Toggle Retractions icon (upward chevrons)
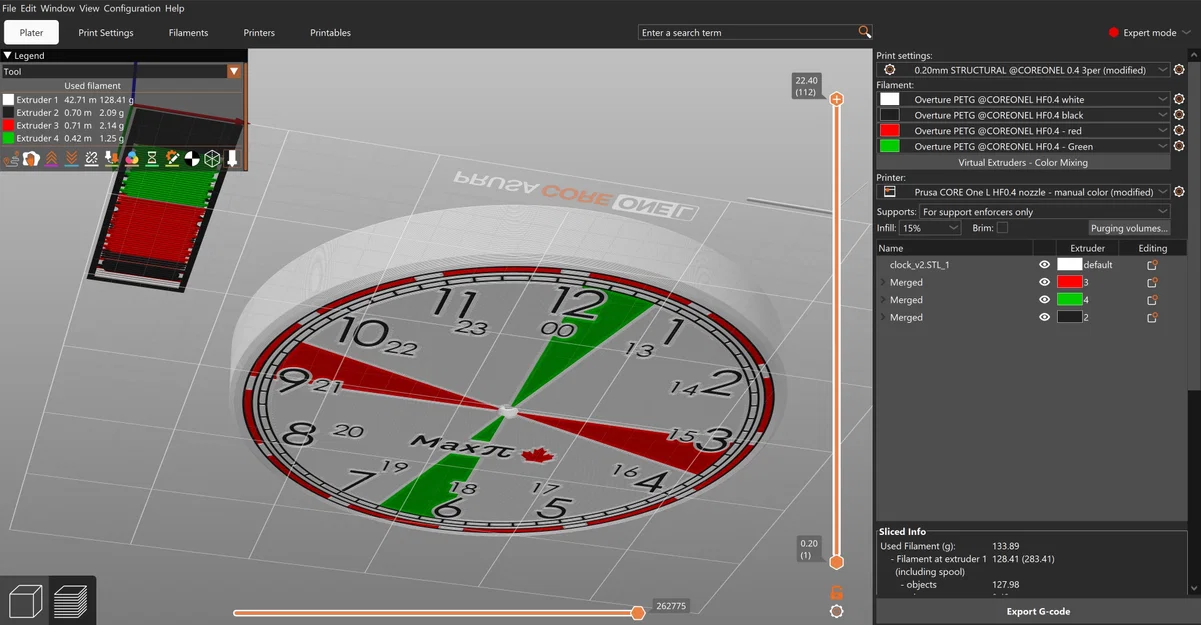This screenshot has width=1201, height=625. click(51, 159)
